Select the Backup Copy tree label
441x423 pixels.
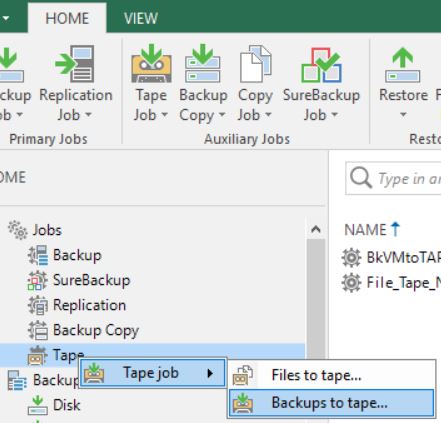pos(96,330)
